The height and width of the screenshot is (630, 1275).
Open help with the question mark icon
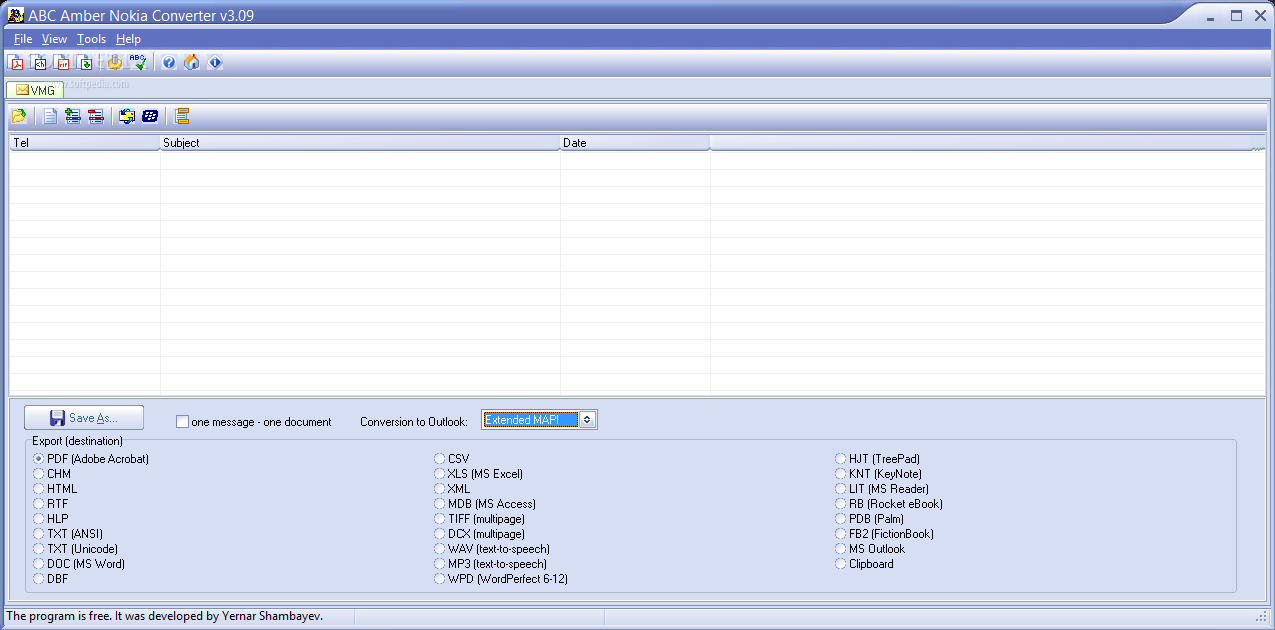coord(169,62)
